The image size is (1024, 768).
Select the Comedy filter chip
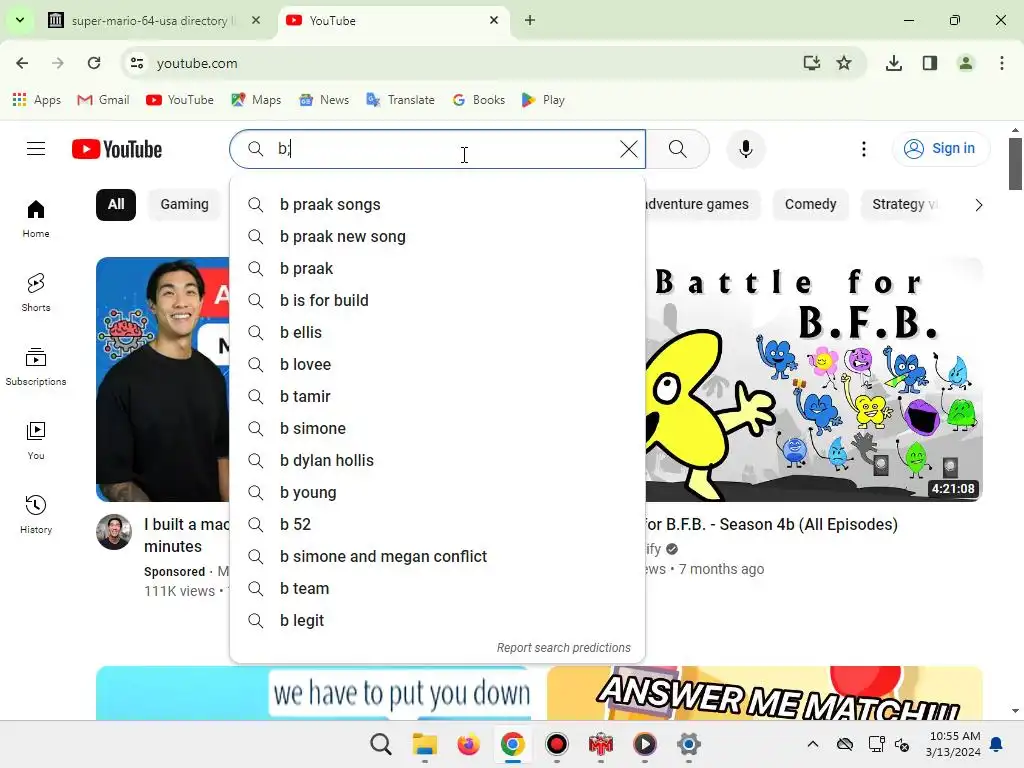click(810, 204)
